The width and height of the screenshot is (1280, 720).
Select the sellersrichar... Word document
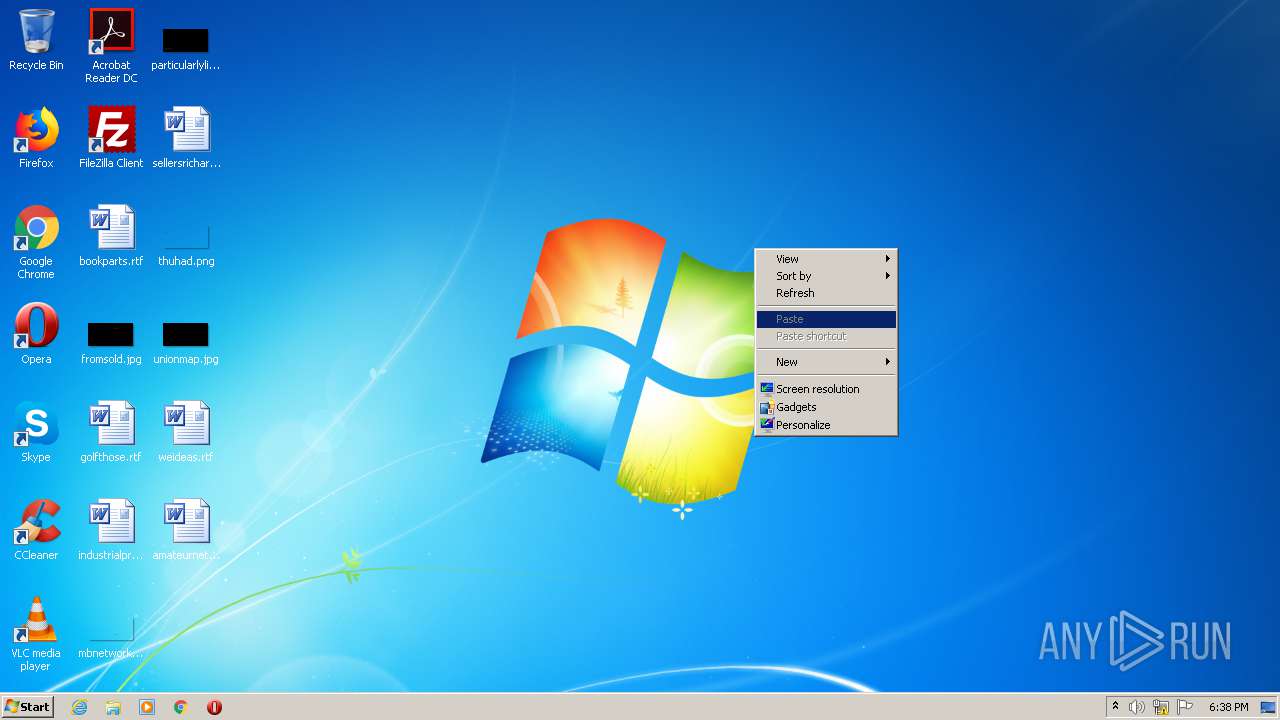coord(186,138)
